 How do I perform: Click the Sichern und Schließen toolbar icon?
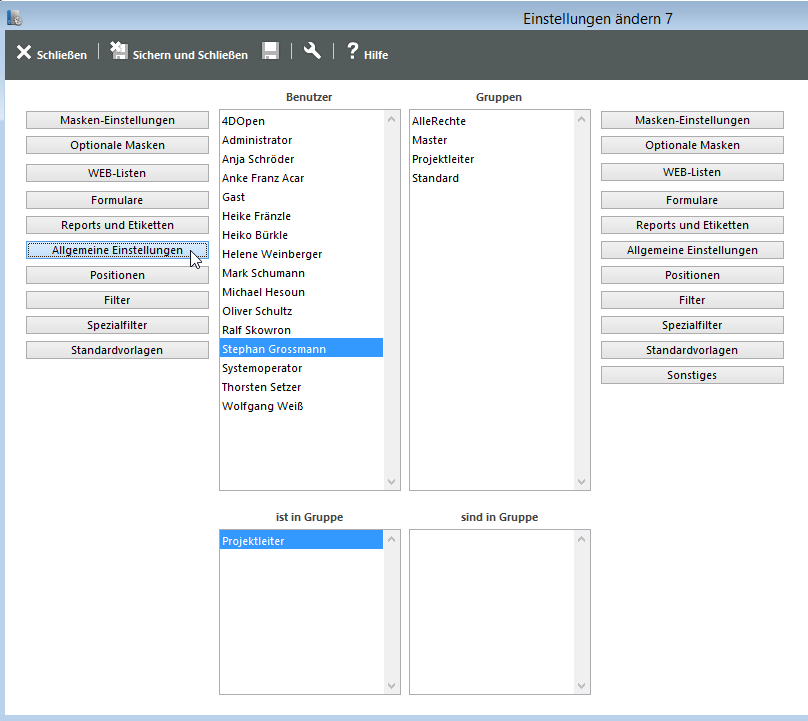pyautogui.click(x=119, y=52)
